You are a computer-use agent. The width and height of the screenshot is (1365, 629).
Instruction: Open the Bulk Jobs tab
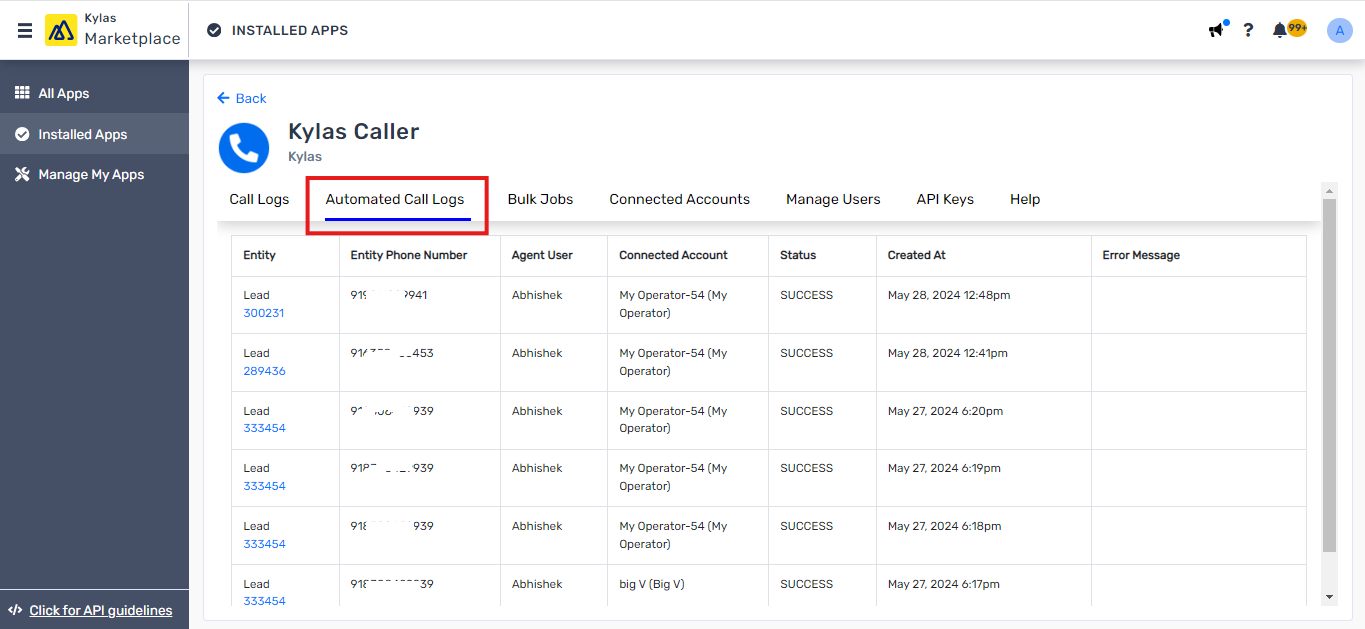540,199
